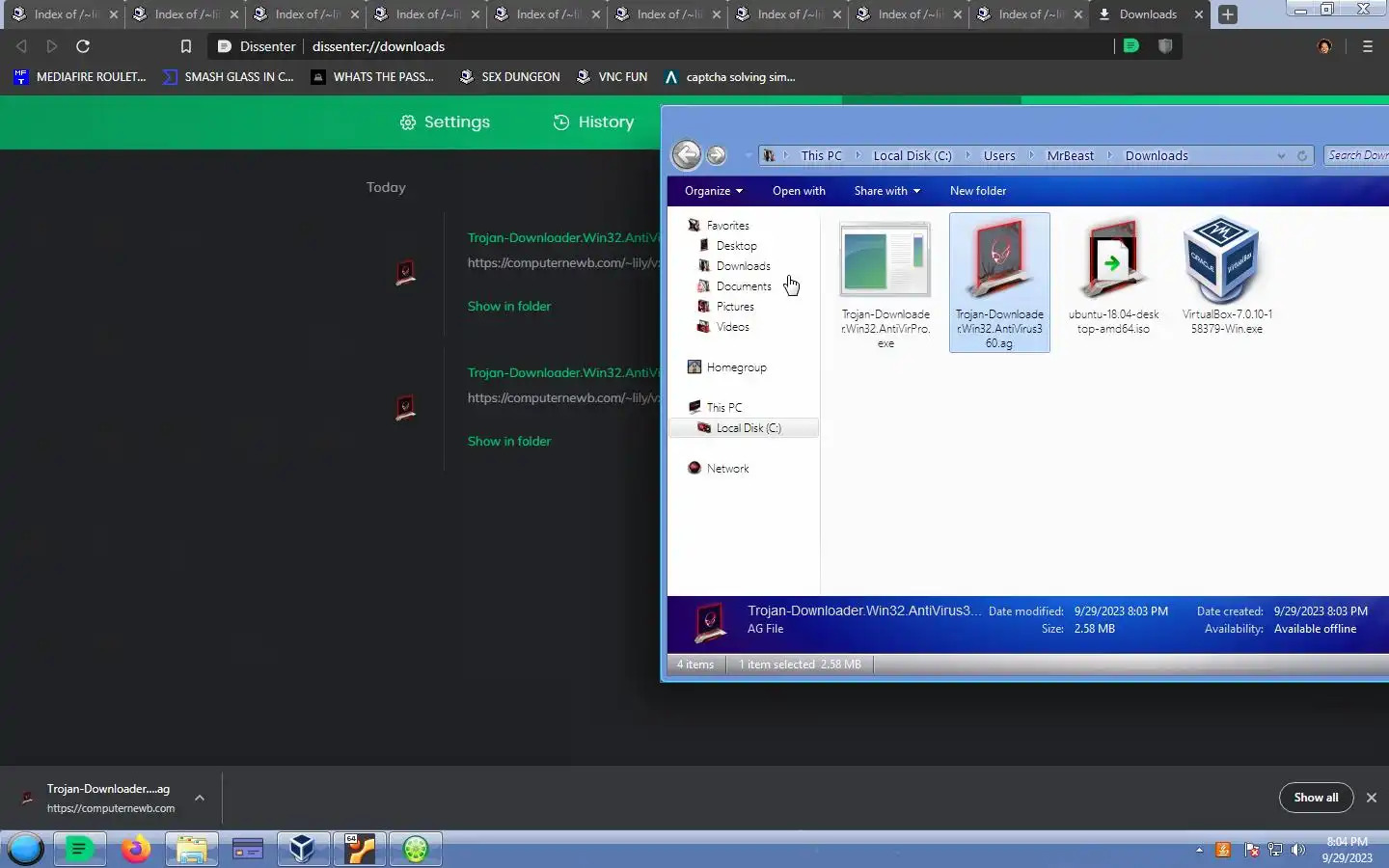Image resolution: width=1389 pixels, height=868 pixels.
Task: Click the first download's file icon
Action: click(406, 273)
